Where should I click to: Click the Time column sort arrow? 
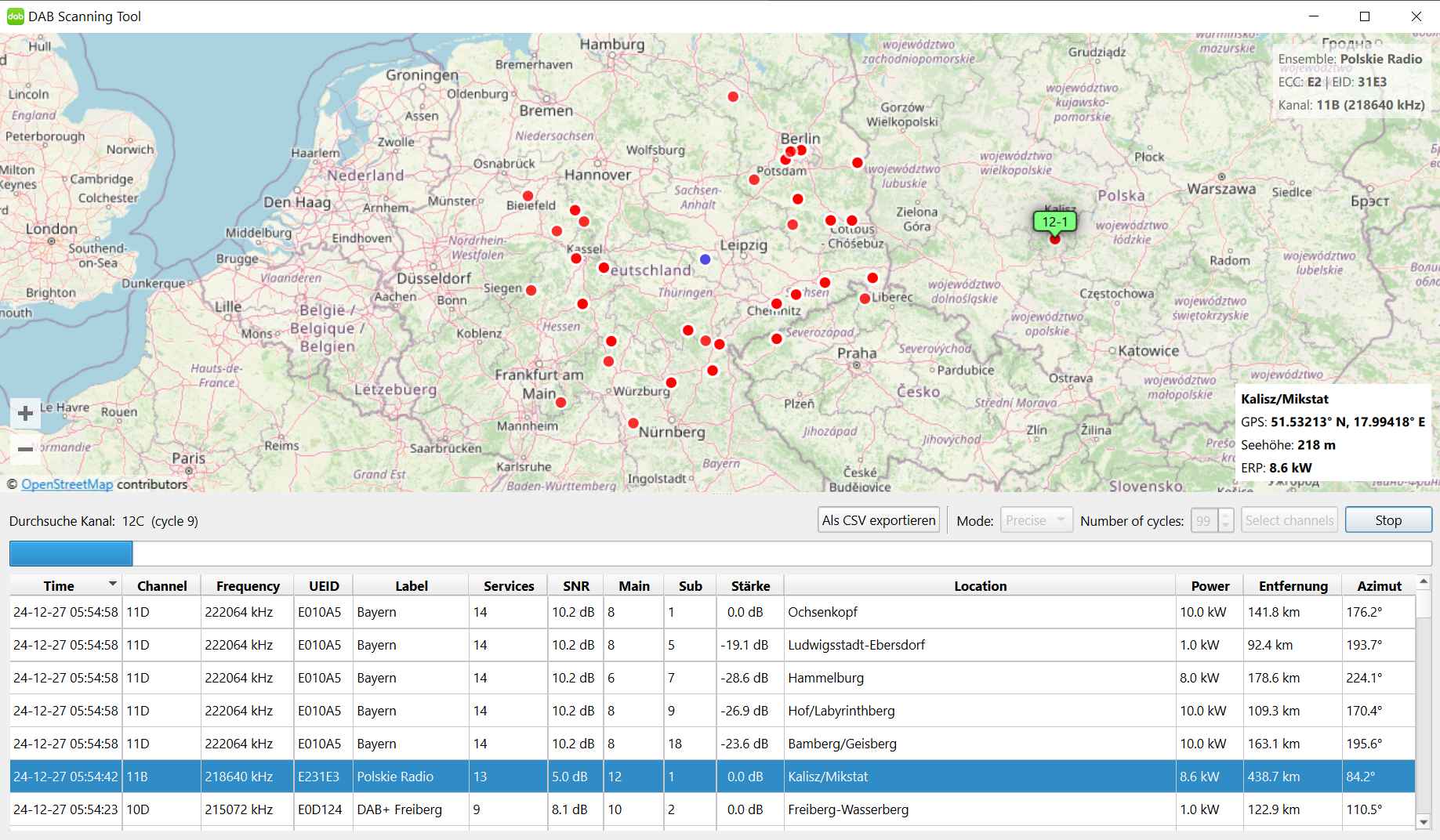coord(112,584)
